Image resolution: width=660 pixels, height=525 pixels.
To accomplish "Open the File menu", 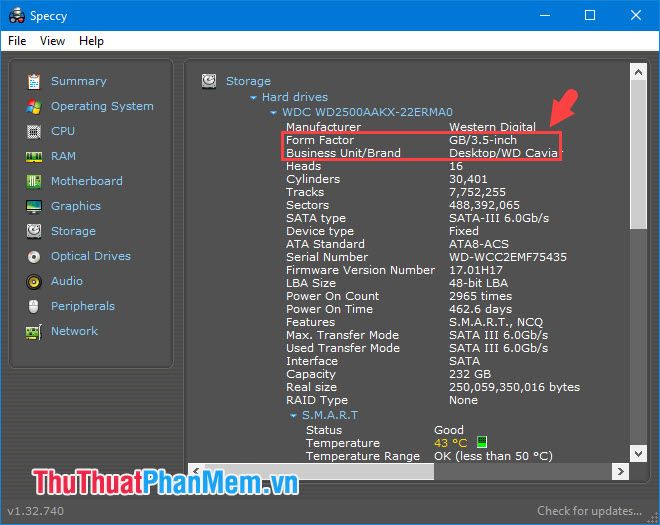I will coord(17,41).
